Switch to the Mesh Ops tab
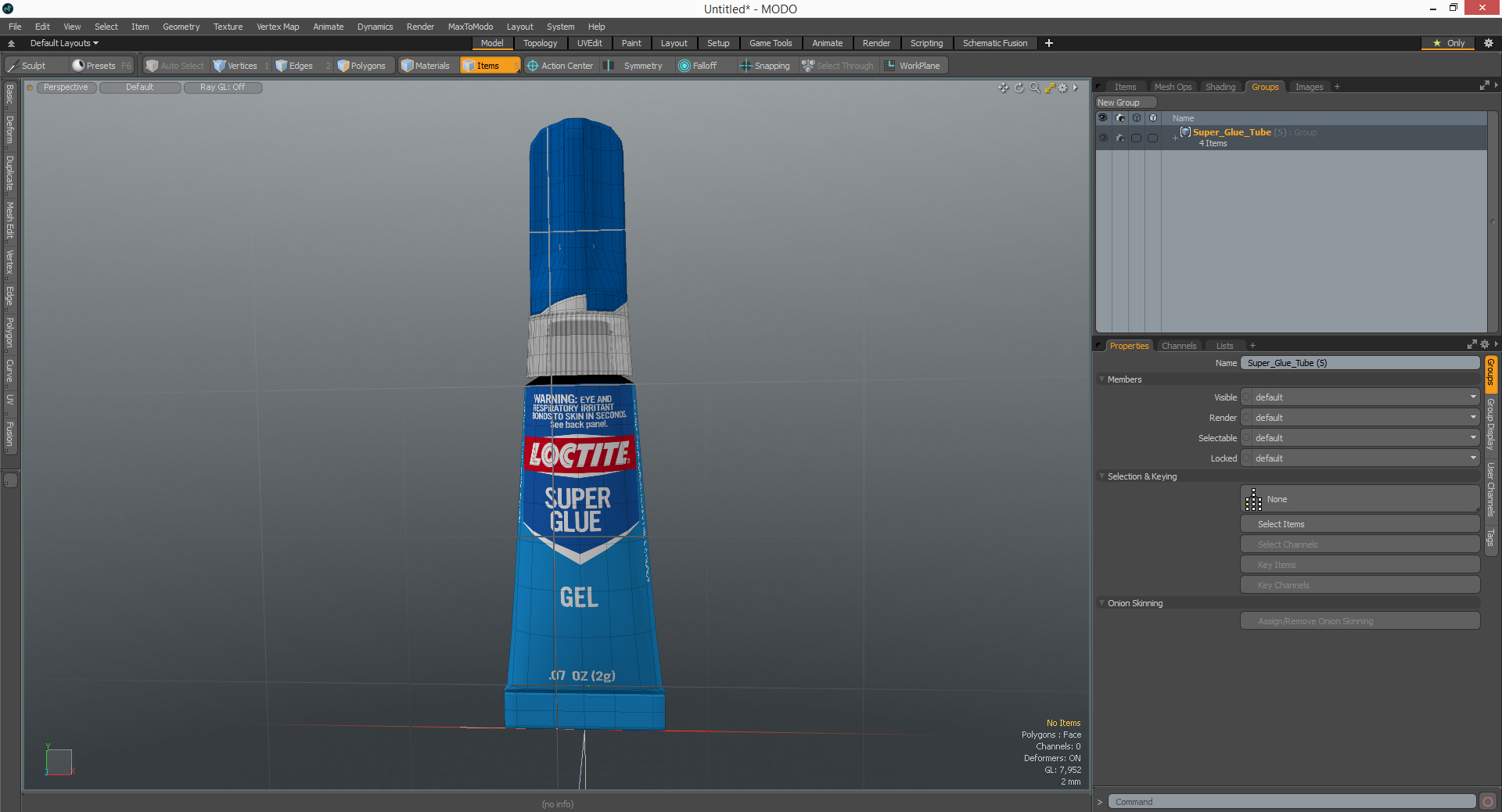 point(1173,87)
